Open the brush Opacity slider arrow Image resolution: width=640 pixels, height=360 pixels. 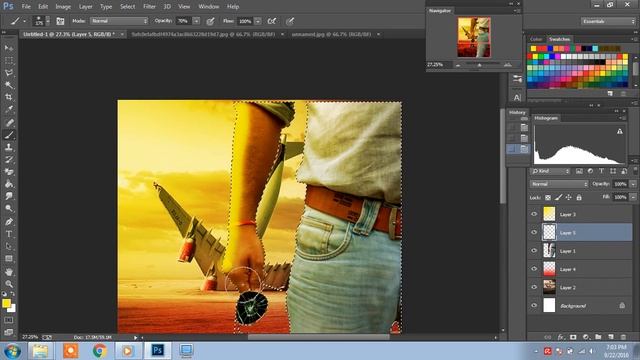click(196, 21)
